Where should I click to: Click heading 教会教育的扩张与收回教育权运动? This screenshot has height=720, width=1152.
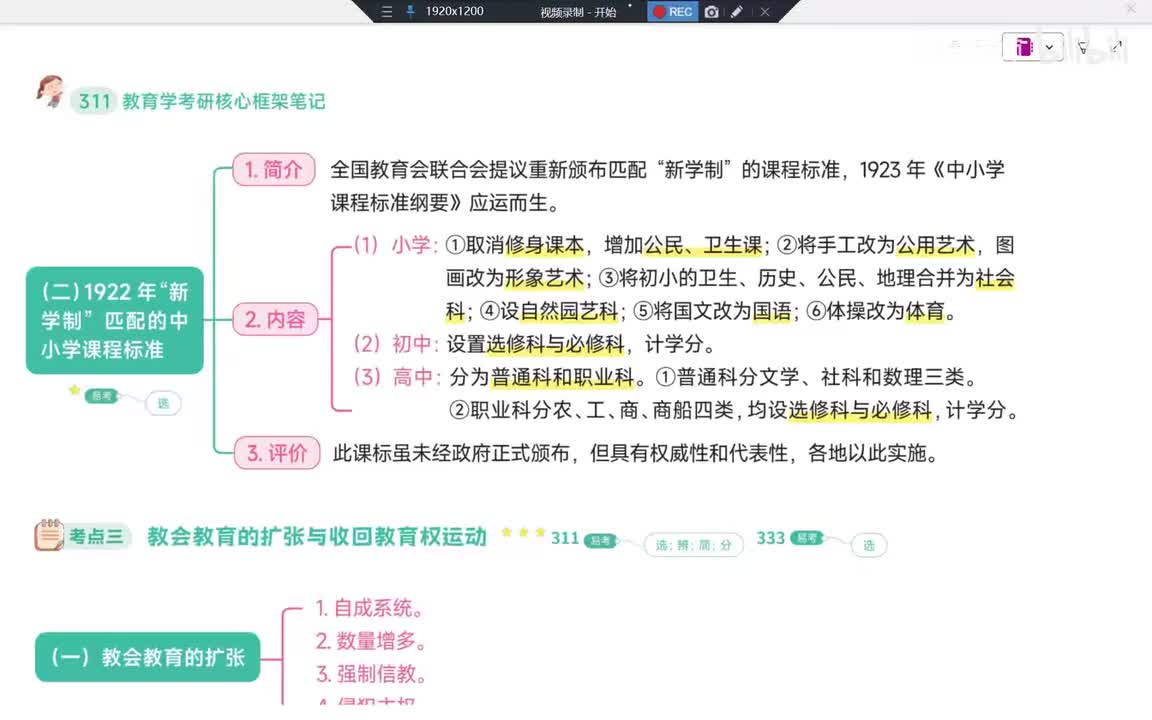pyautogui.click(x=317, y=537)
